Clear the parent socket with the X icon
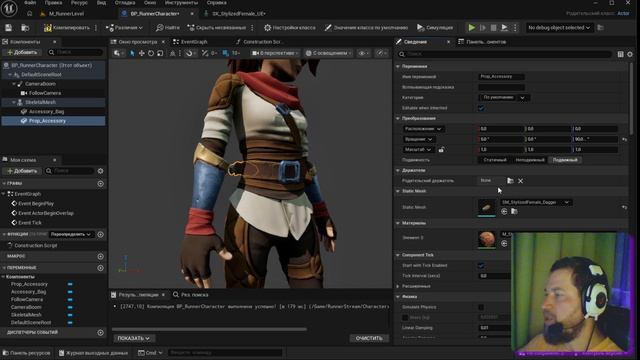640x360 pixels. click(520, 181)
